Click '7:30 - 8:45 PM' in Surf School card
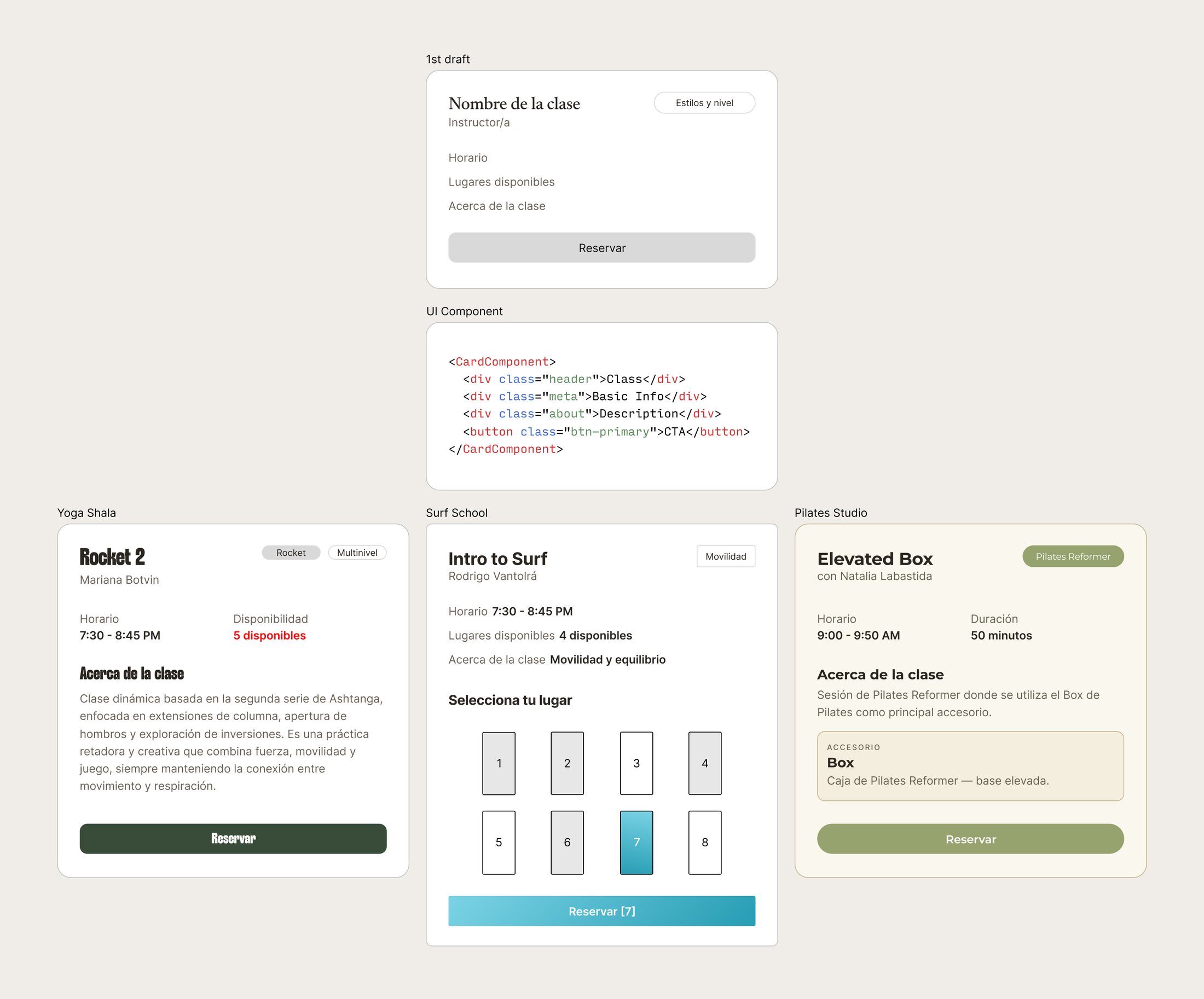1204x999 pixels. (x=532, y=611)
